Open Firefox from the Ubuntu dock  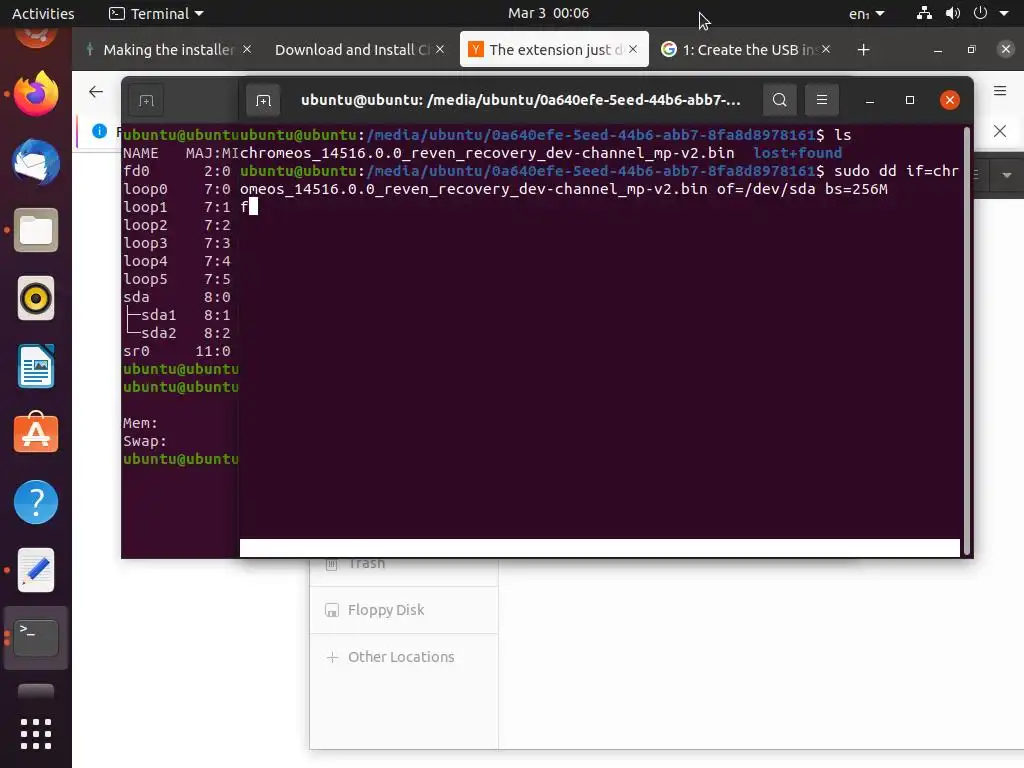[x=36, y=94]
